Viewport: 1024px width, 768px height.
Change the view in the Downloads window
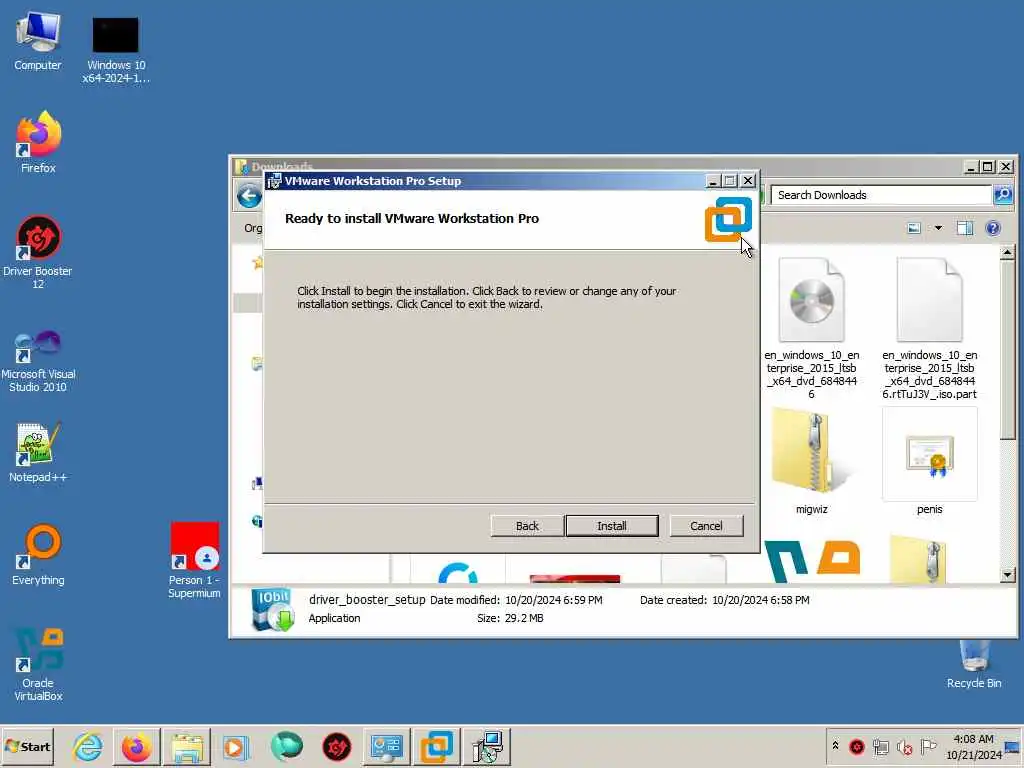click(914, 228)
